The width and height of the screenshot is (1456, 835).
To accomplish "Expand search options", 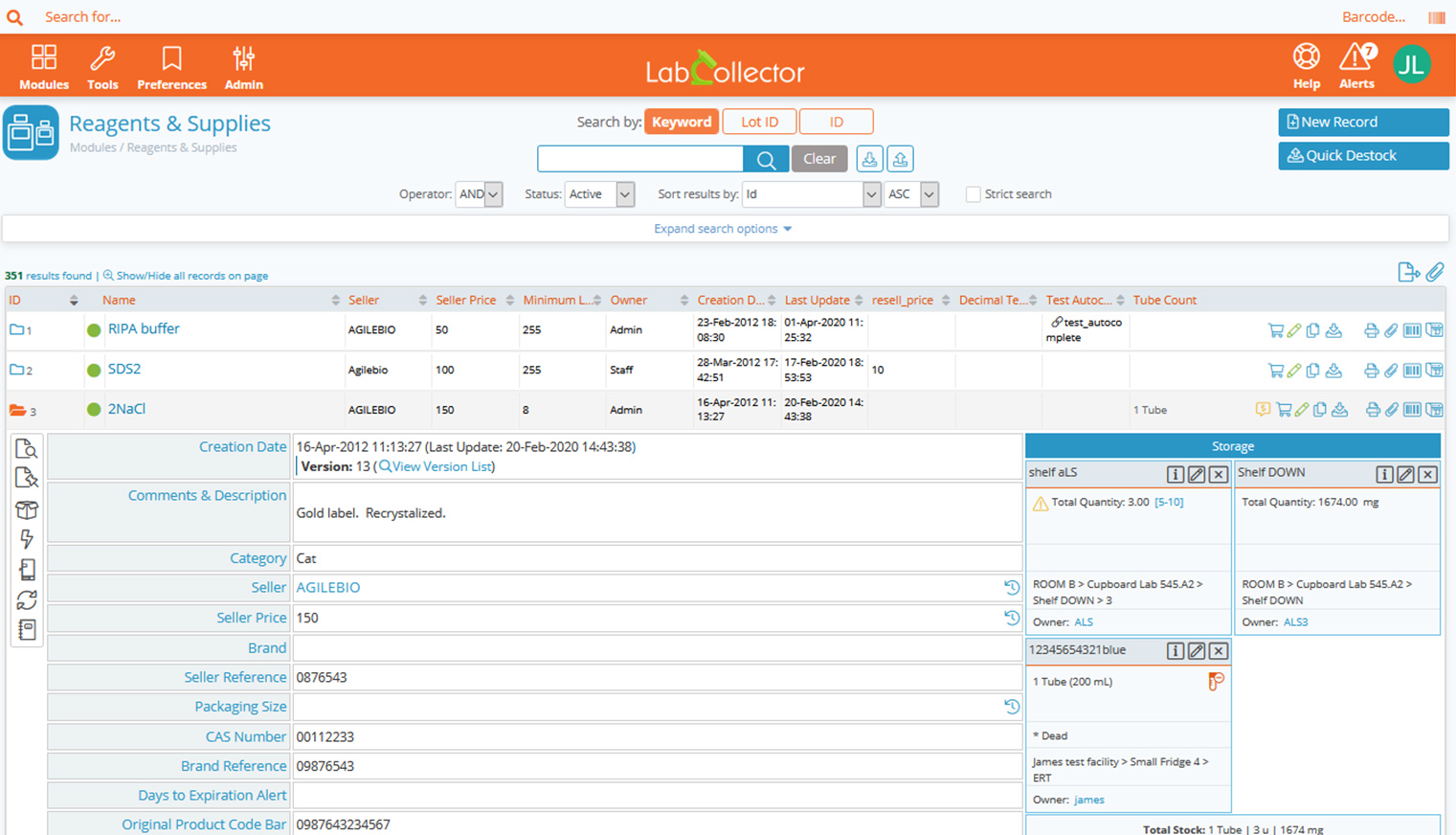I will 723,229.
